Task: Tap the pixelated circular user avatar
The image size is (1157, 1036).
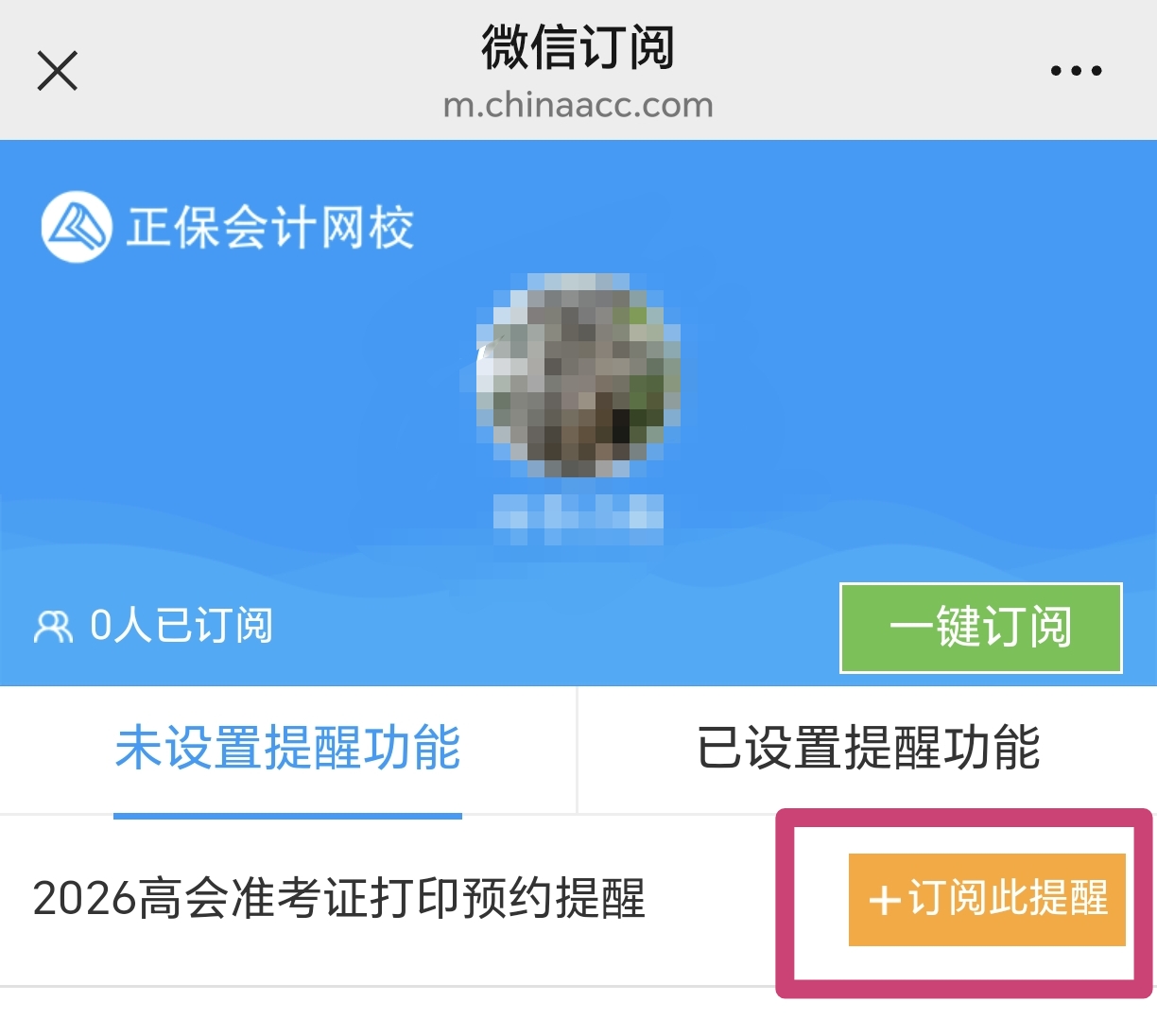Action: [x=578, y=375]
